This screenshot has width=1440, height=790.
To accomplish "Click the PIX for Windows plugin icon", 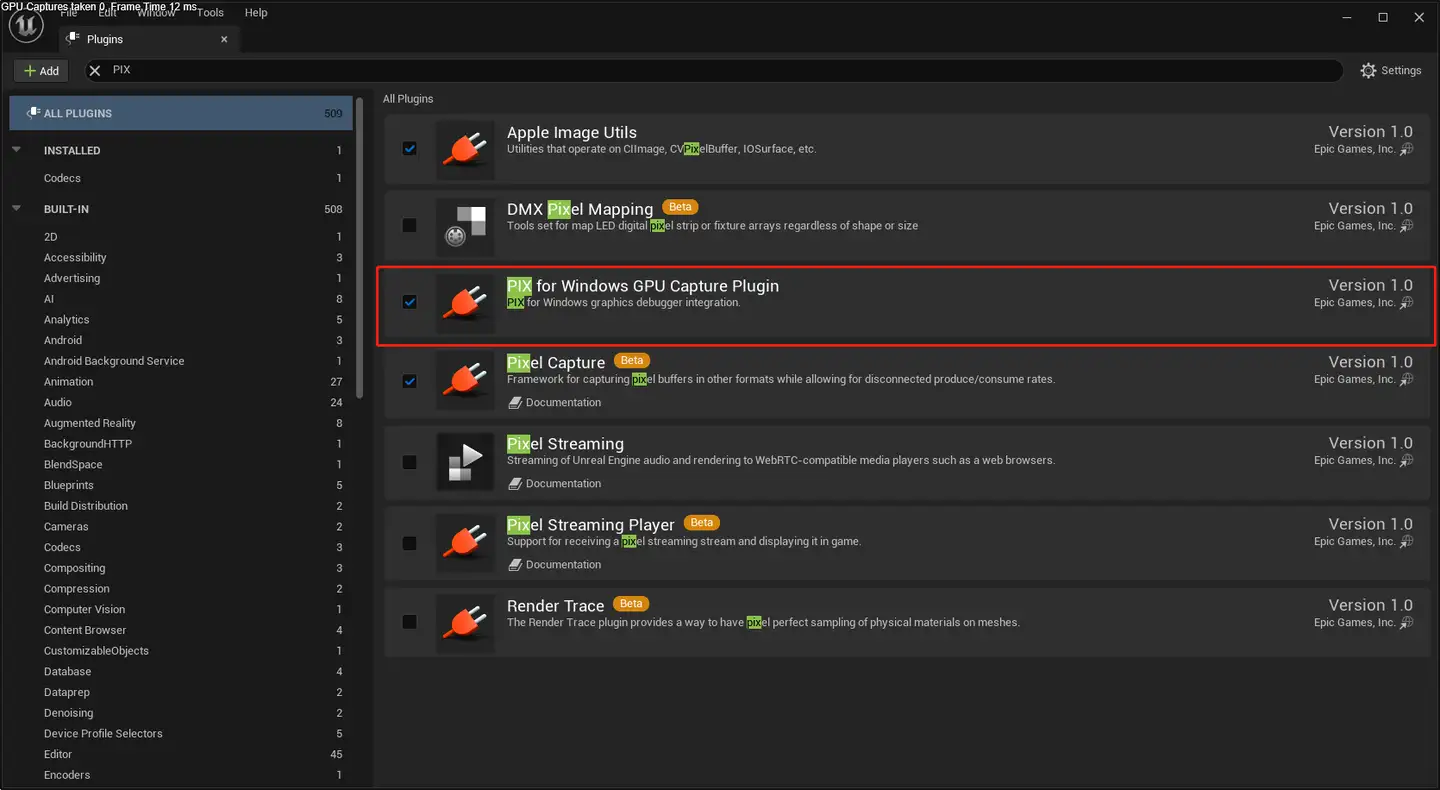I will [465, 305].
